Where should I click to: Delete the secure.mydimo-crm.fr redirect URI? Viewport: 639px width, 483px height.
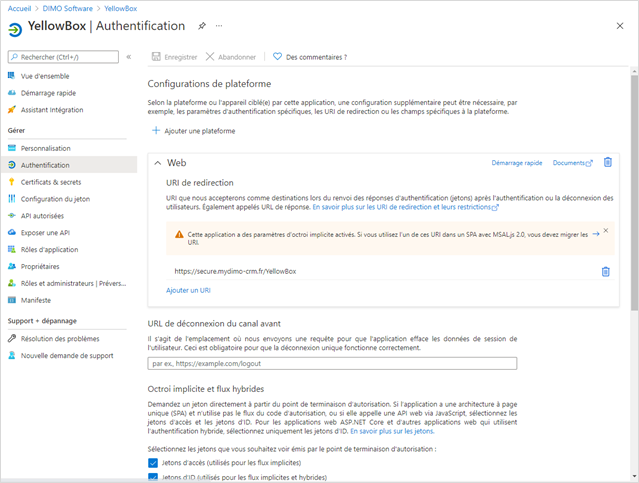click(605, 271)
